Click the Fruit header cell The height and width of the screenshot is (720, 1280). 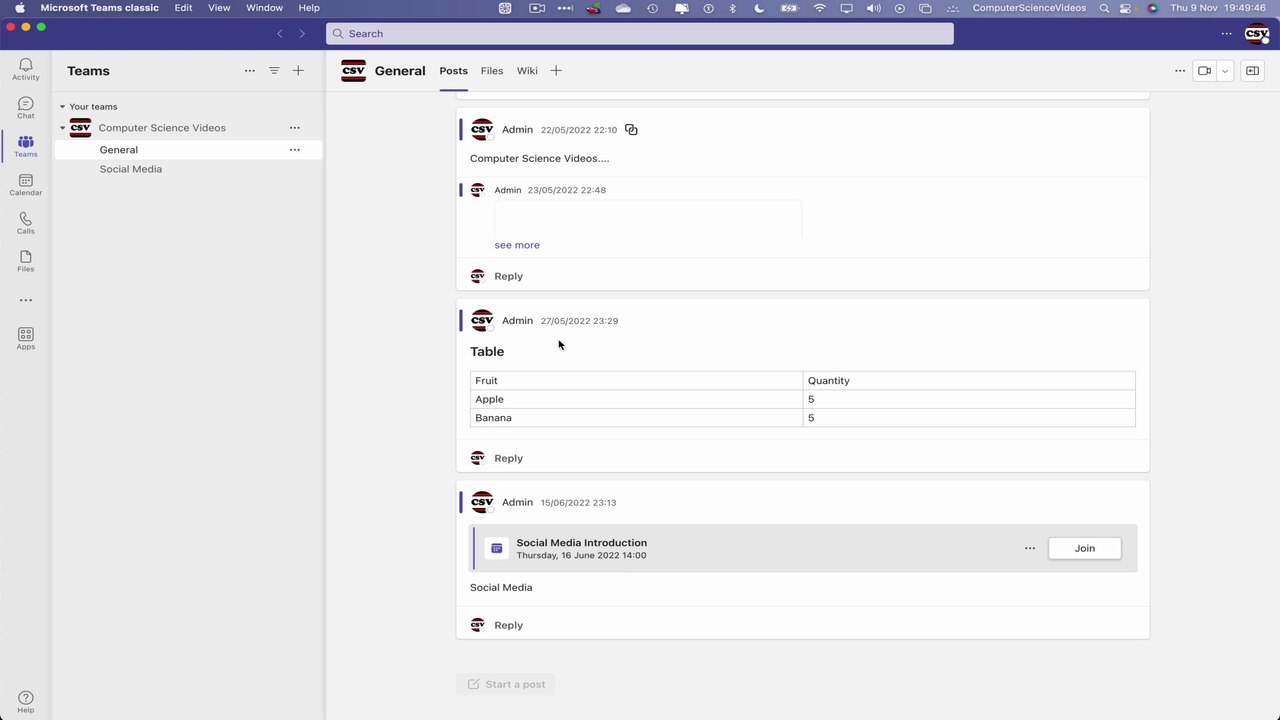pos(636,381)
